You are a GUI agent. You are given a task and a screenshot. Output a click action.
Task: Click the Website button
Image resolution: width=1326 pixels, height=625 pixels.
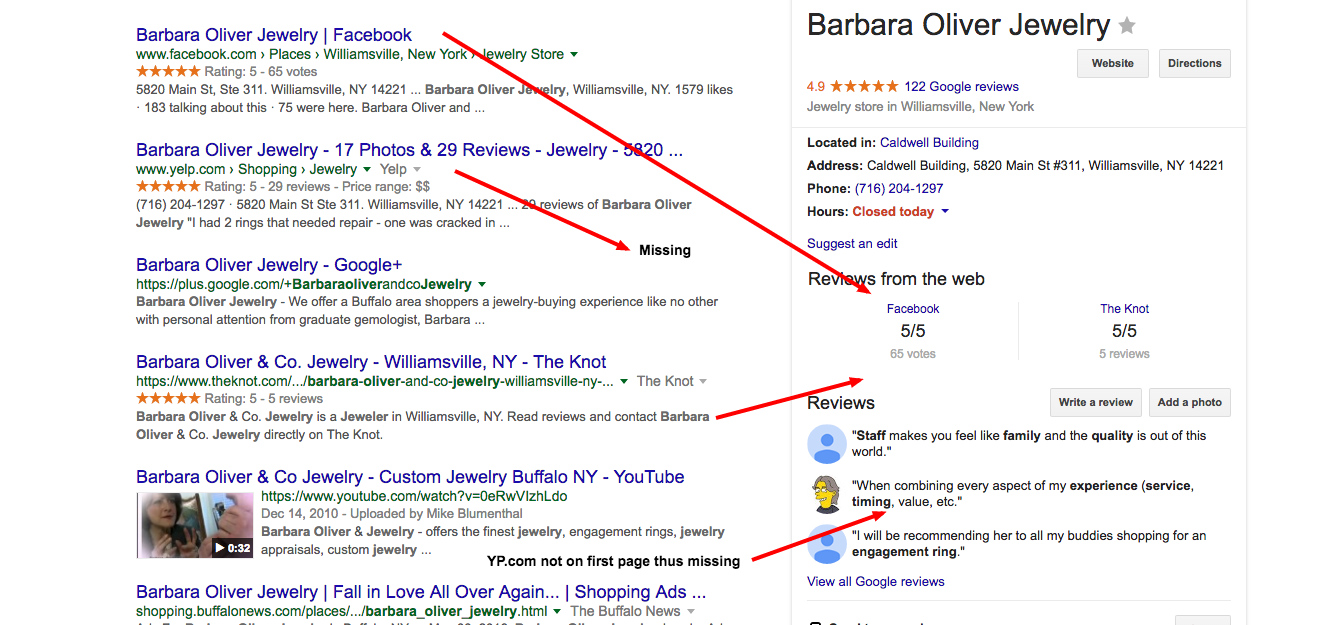click(x=1113, y=63)
